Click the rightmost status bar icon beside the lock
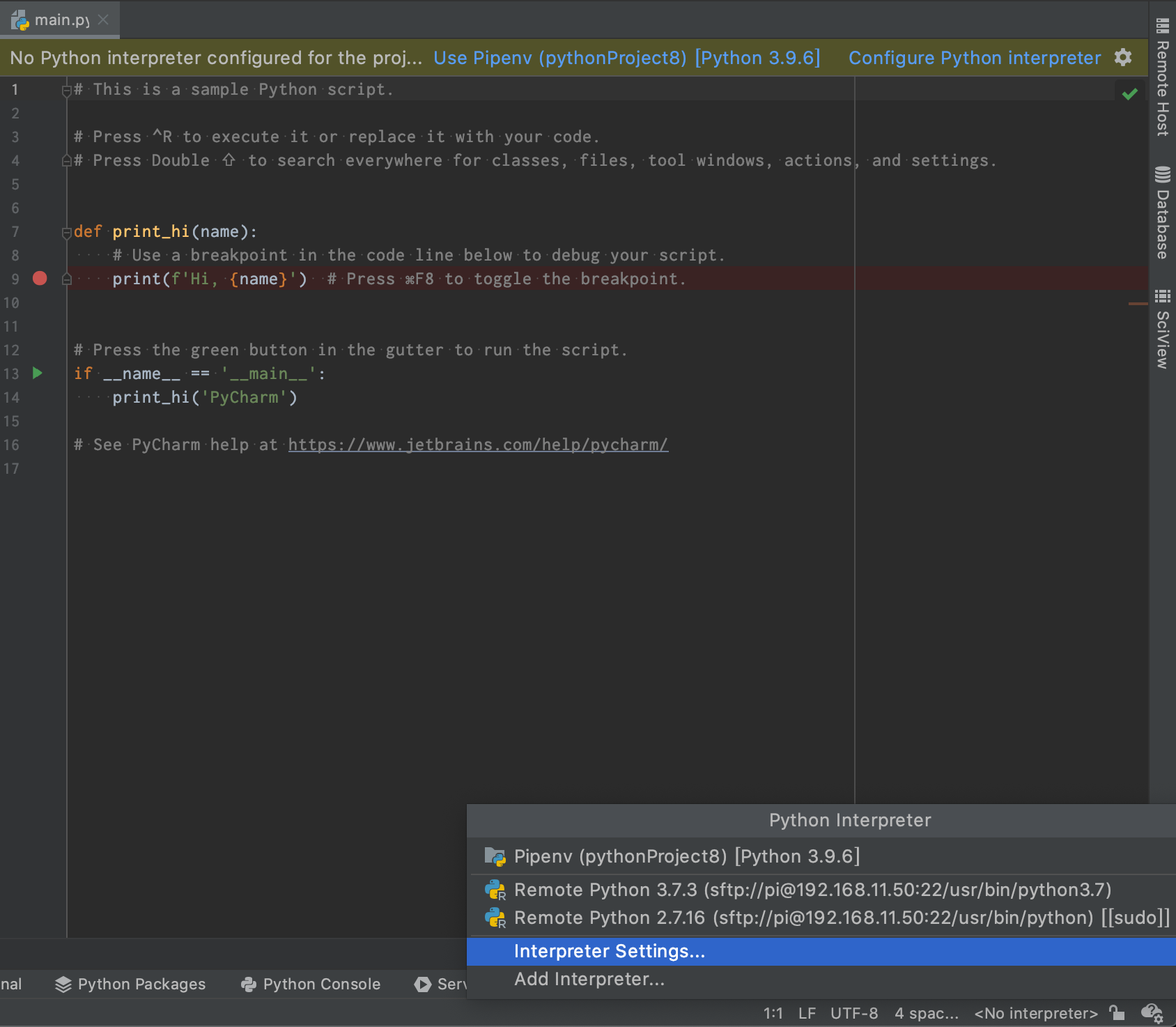The height and width of the screenshot is (1027, 1176). click(x=1152, y=1013)
